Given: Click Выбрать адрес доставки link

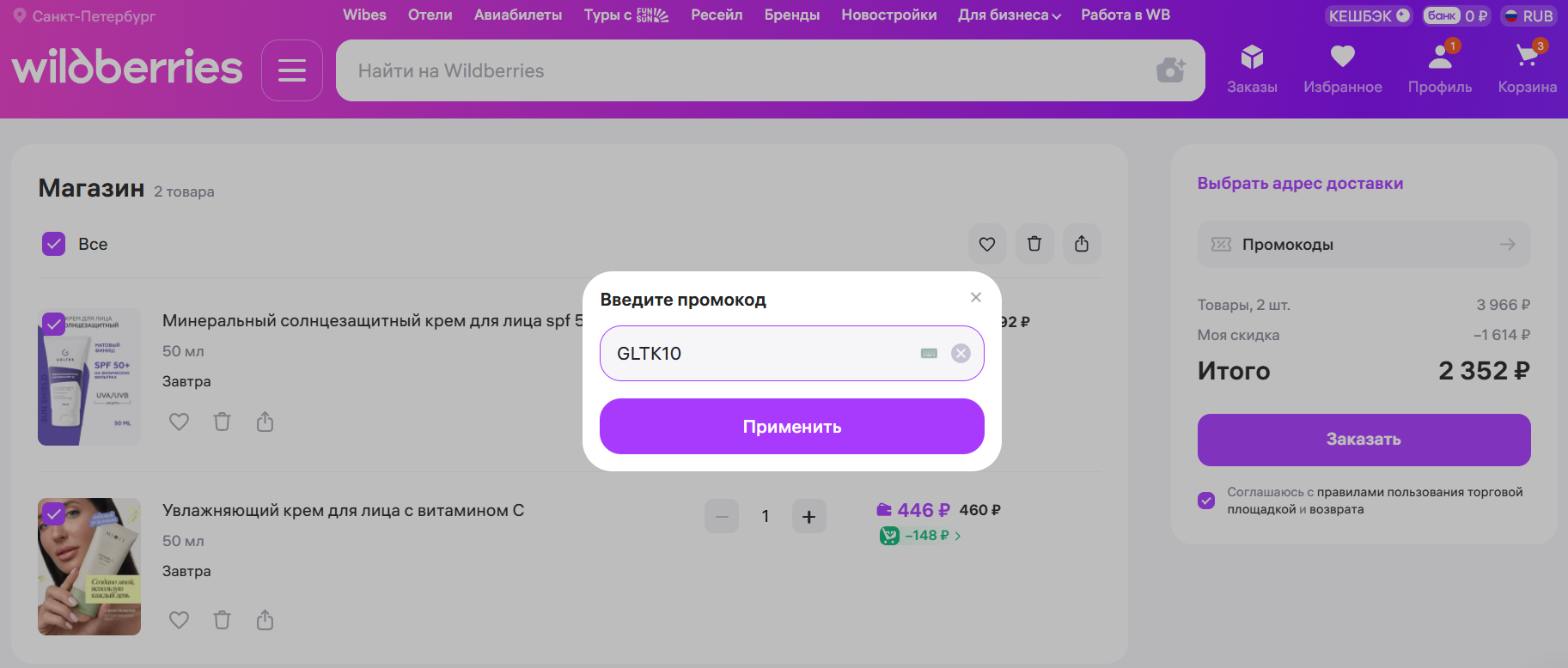Looking at the screenshot, I should click(1300, 183).
